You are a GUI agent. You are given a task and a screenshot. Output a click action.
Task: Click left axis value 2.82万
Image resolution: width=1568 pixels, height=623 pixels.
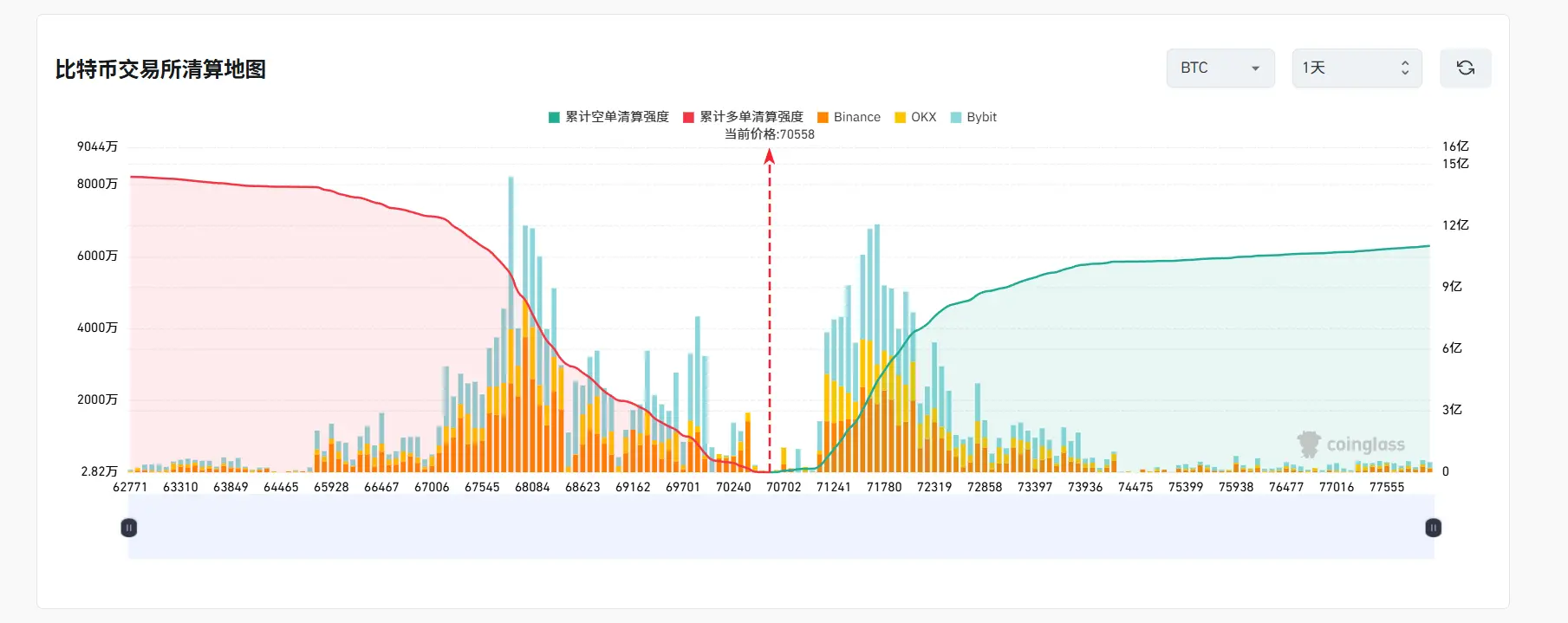click(x=99, y=471)
